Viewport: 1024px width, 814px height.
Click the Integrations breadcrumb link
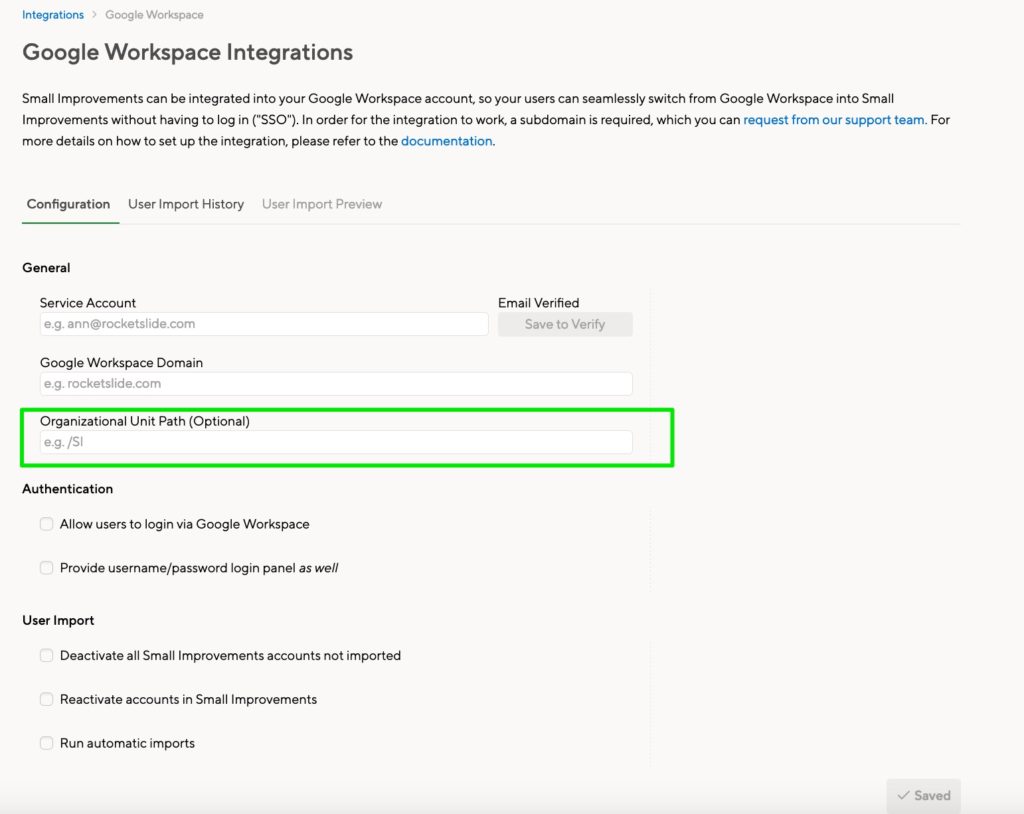pos(53,15)
